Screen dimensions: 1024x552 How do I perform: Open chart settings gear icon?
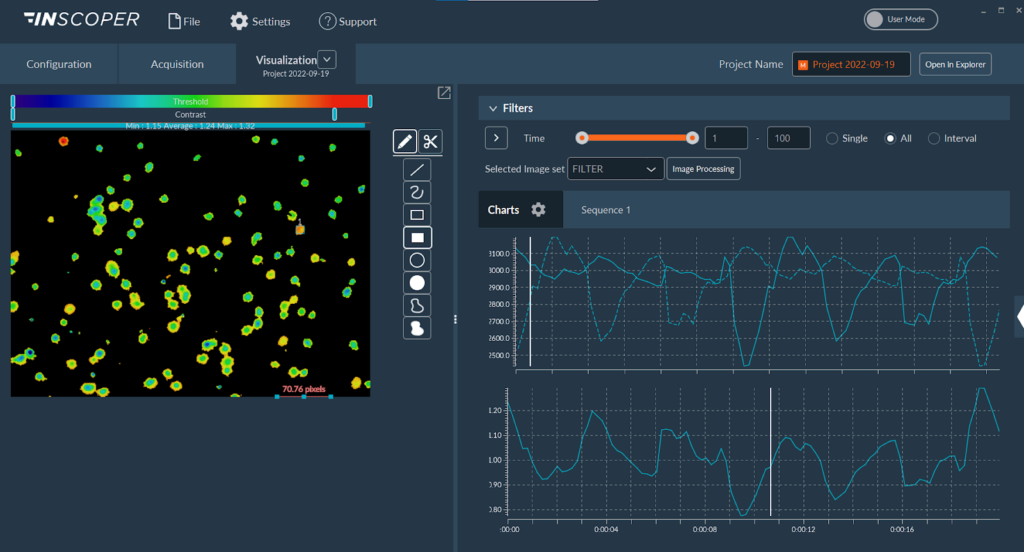point(539,210)
